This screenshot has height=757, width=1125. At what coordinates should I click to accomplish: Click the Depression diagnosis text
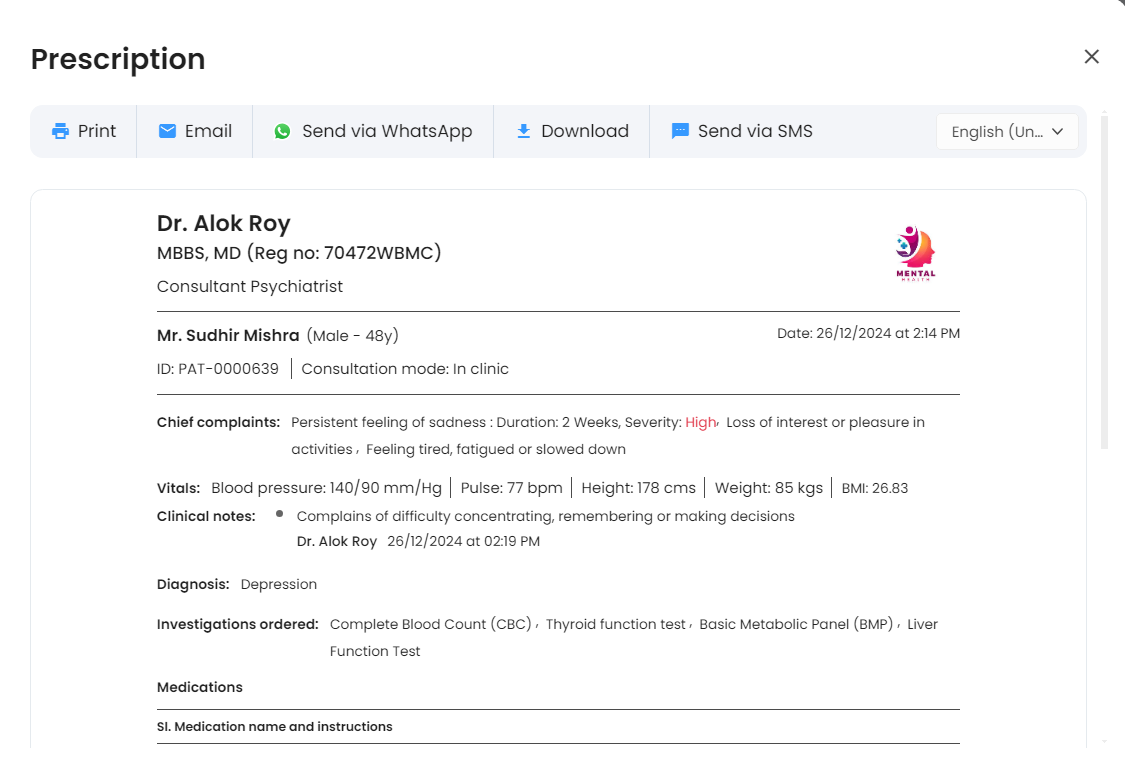click(279, 584)
